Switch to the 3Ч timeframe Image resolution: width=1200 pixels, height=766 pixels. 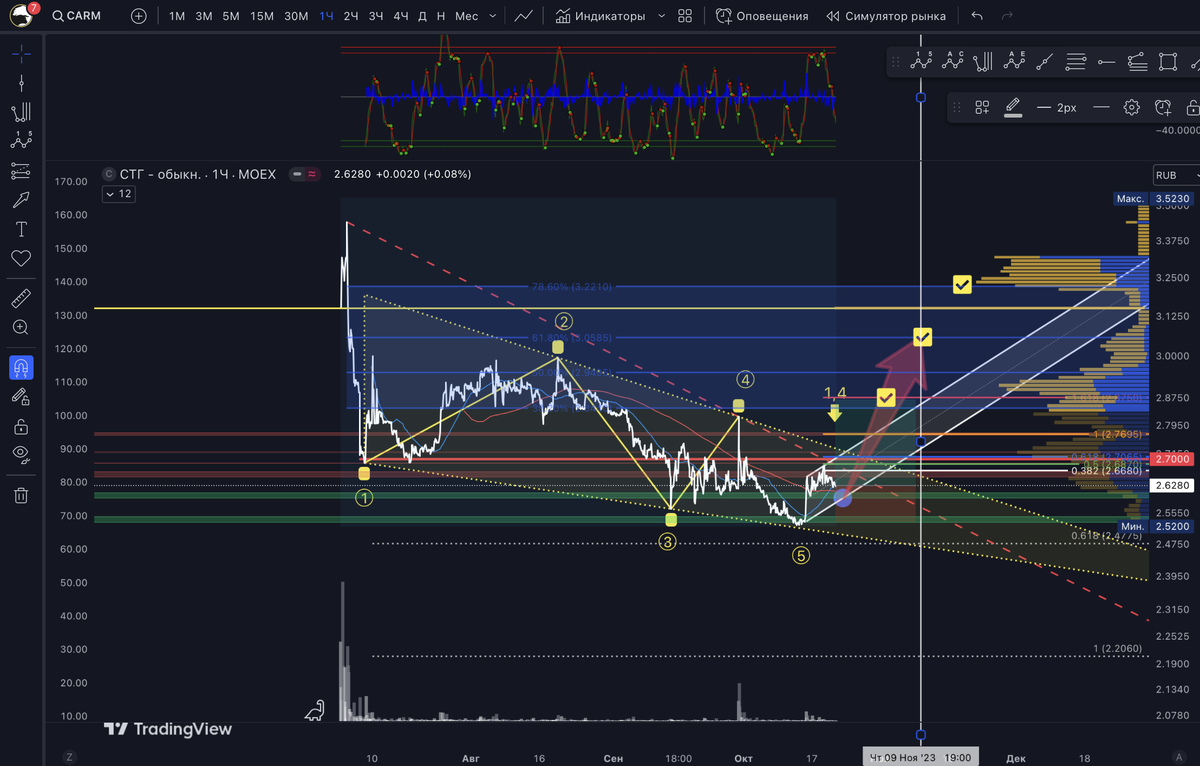pos(376,16)
